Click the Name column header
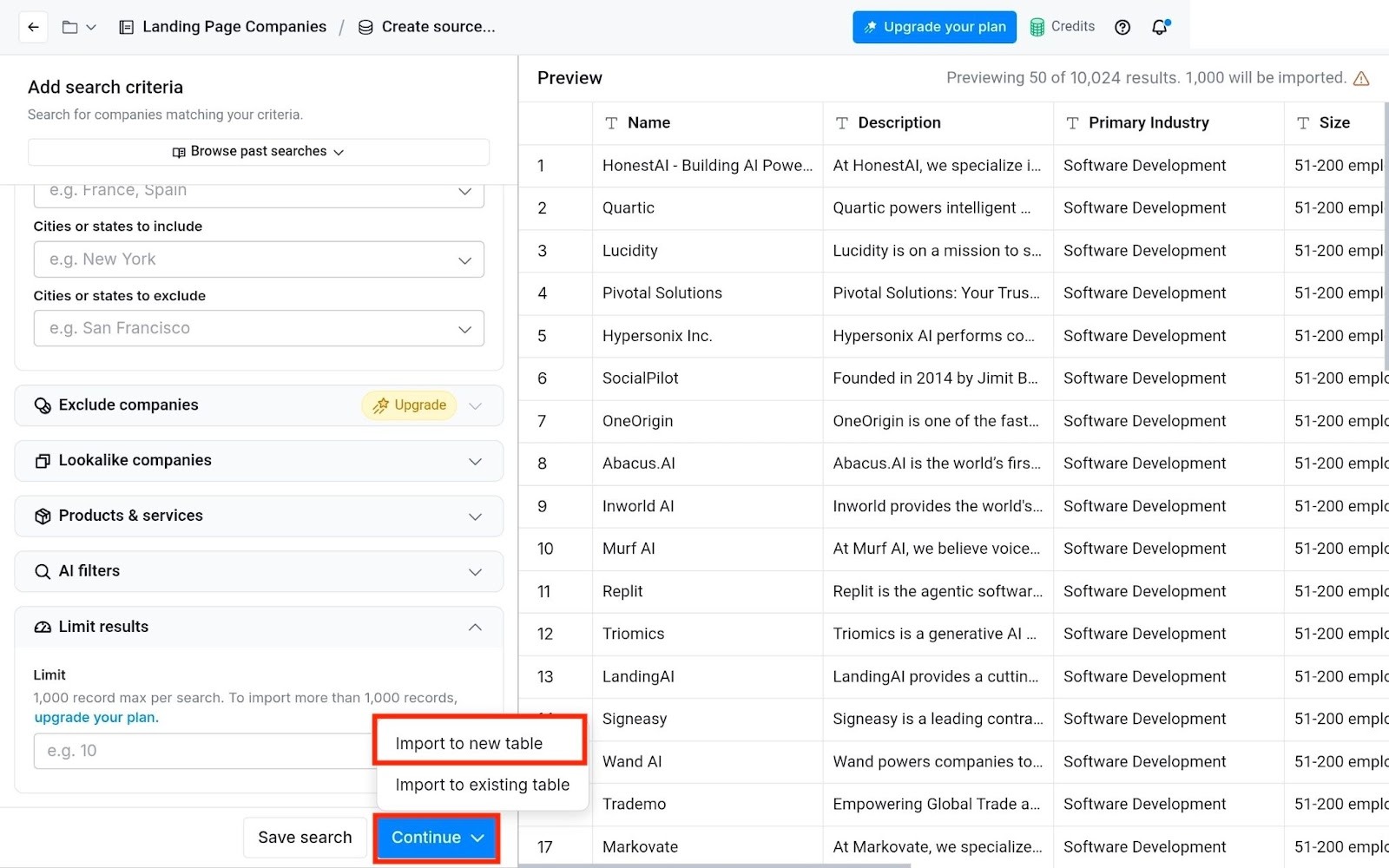Screen dimensions: 1389x868 pos(708,123)
